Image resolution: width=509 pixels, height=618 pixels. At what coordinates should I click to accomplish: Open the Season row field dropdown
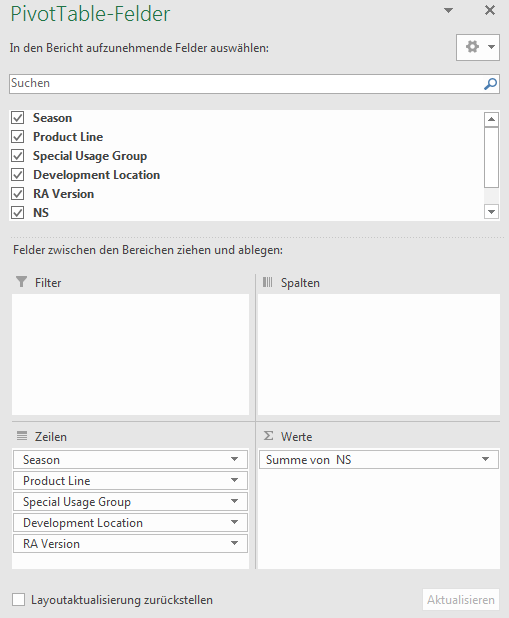(234, 459)
